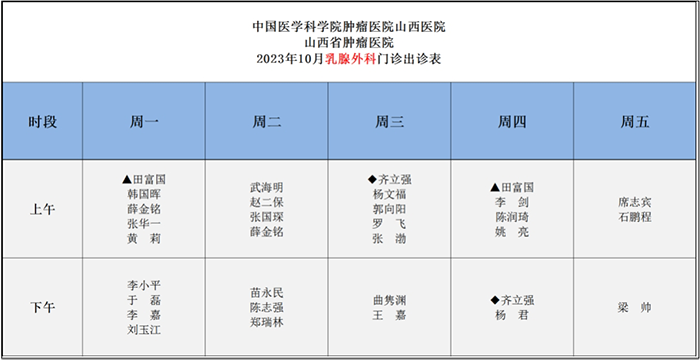
Task: Select the name 王 嘉
Action: coord(389,315)
